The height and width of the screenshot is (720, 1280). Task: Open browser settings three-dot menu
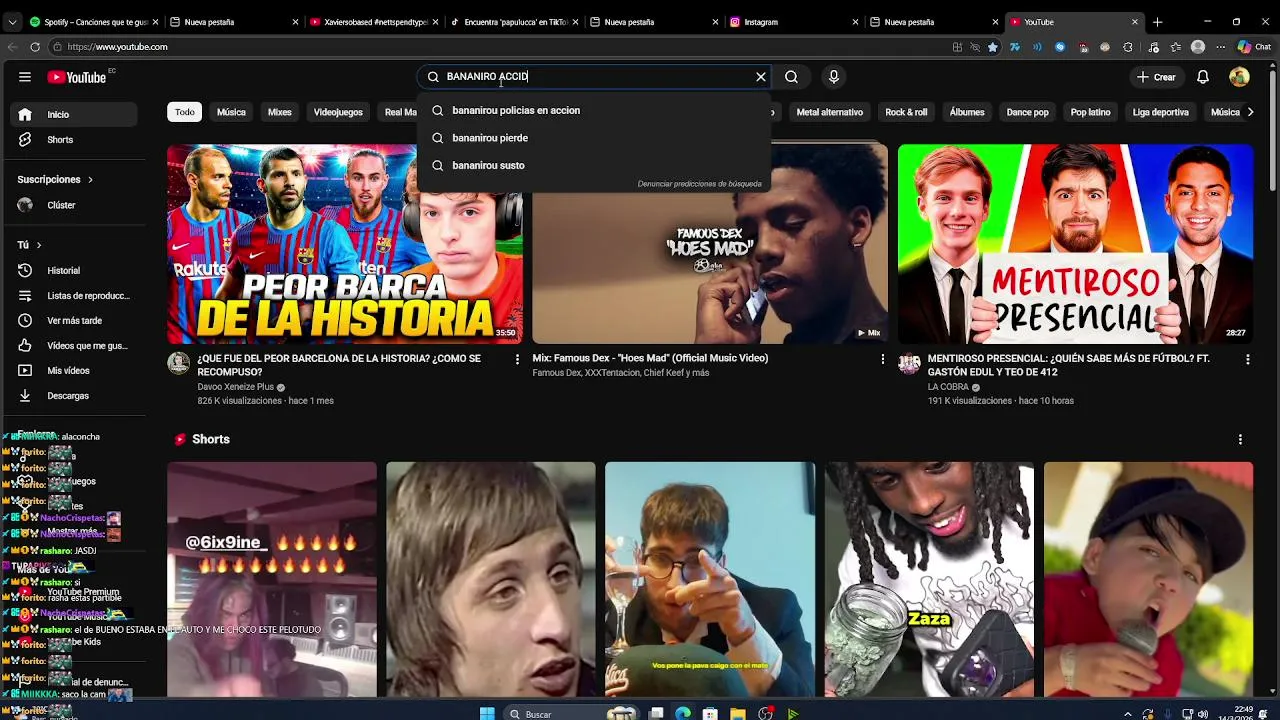(1222, 47)
